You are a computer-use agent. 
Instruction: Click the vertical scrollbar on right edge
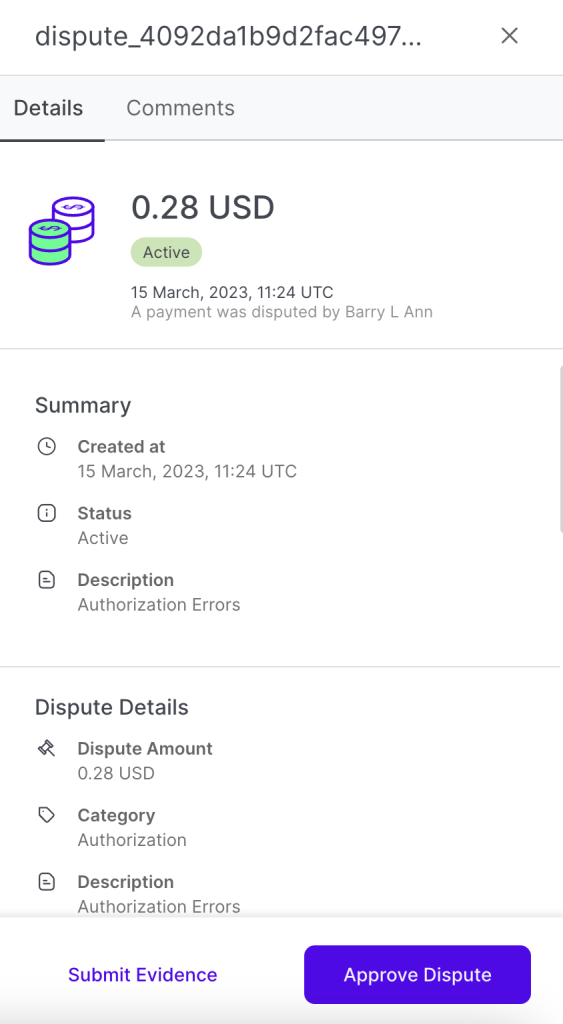pyautogui.click(x=560, y=449)
